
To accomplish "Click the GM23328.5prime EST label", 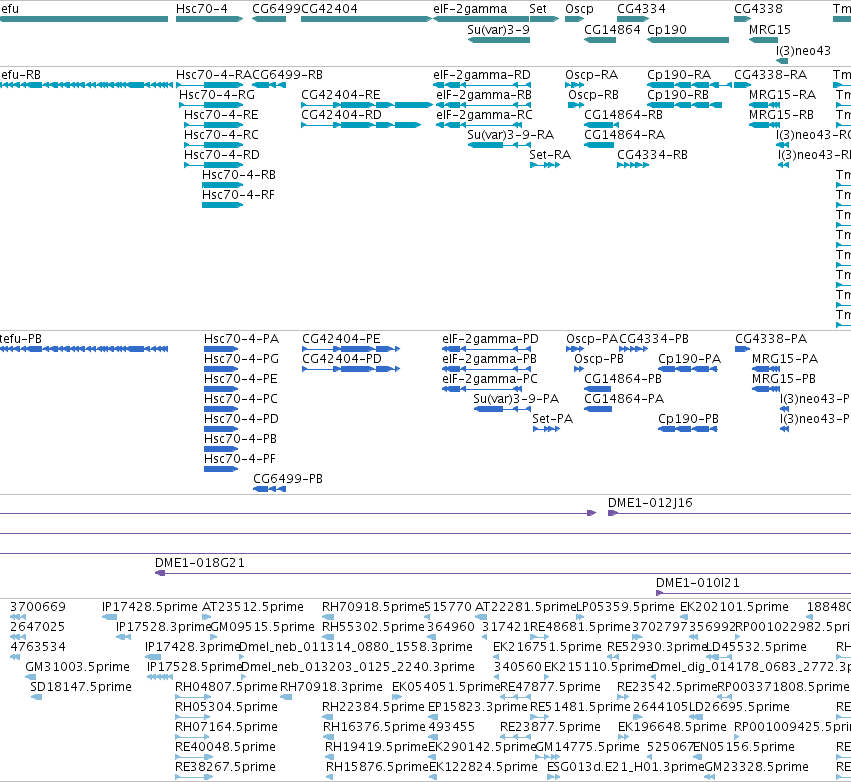I will coord(757,767).
